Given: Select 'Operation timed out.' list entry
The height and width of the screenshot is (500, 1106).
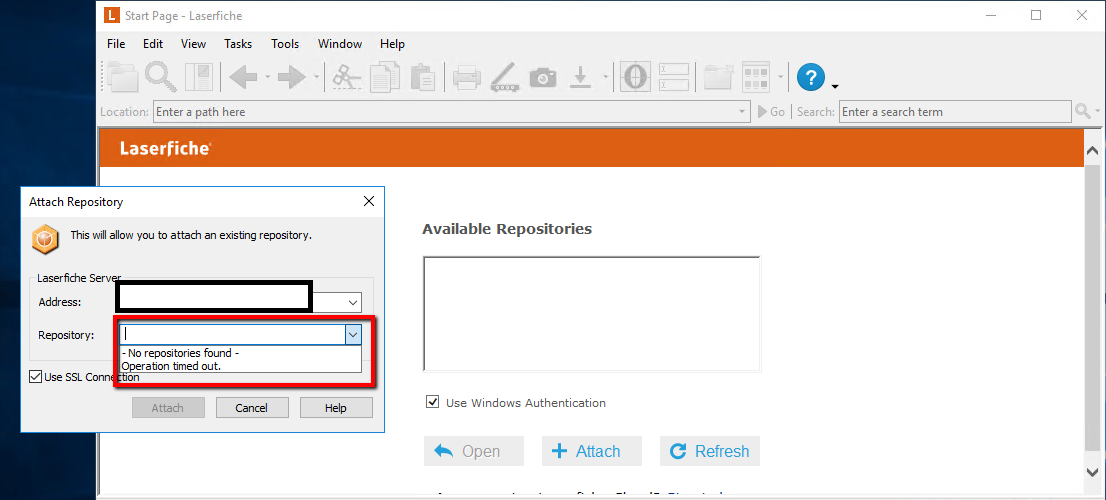Looking at the screenshot, I should [241, 366].
